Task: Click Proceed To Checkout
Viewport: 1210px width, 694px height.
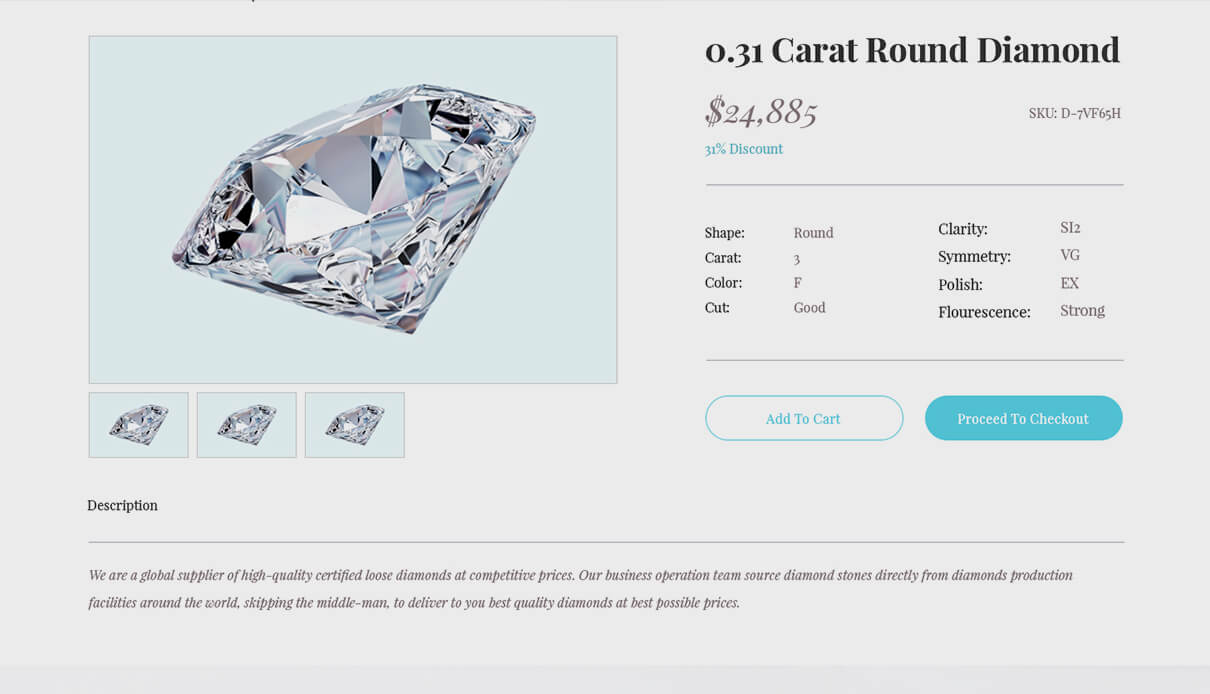Action: (x=1023, y=418)
